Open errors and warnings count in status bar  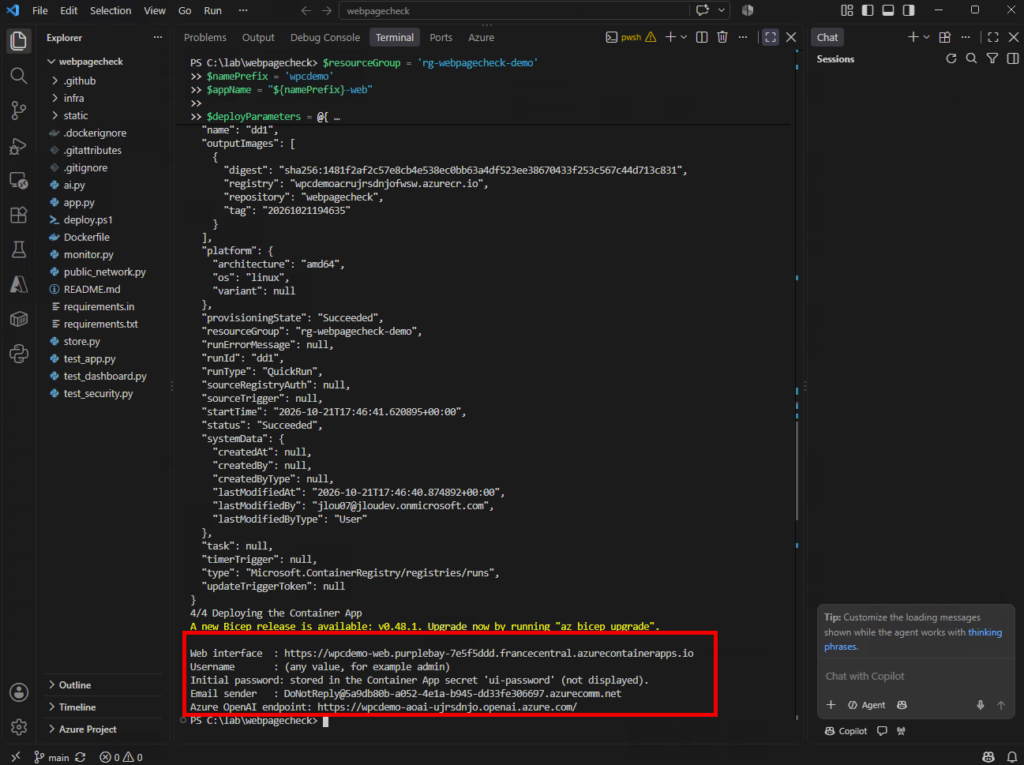point(121,757)
